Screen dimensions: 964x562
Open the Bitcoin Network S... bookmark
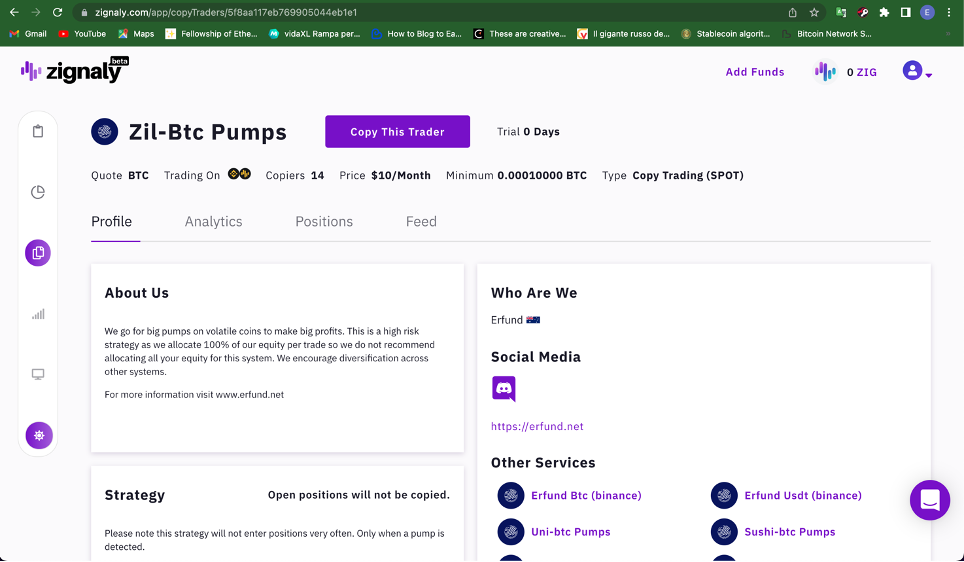[x=827, y=34]
